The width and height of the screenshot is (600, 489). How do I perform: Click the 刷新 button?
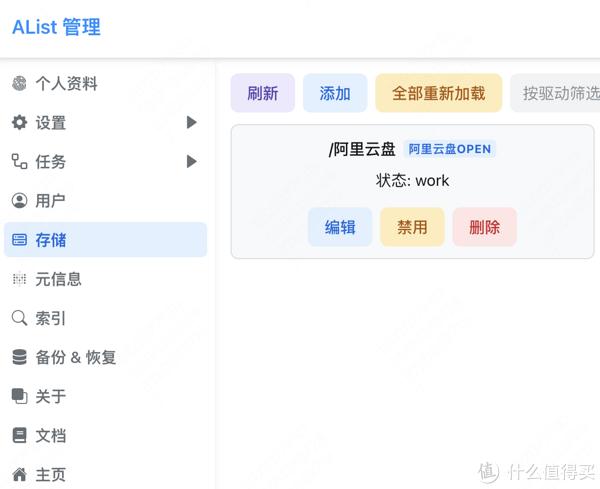click(262, 93)
